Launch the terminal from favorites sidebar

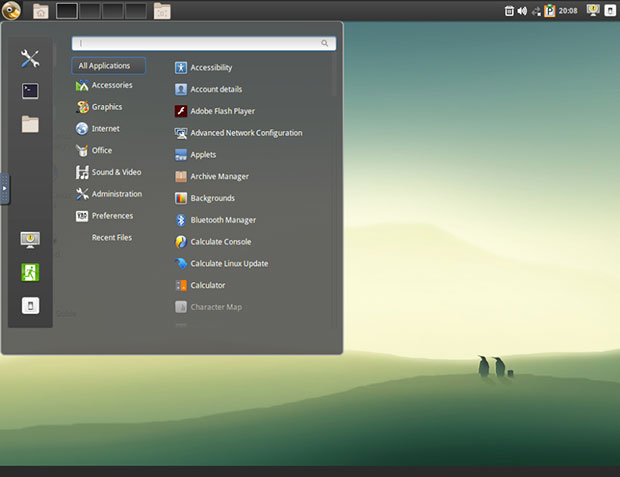point(30,91)
